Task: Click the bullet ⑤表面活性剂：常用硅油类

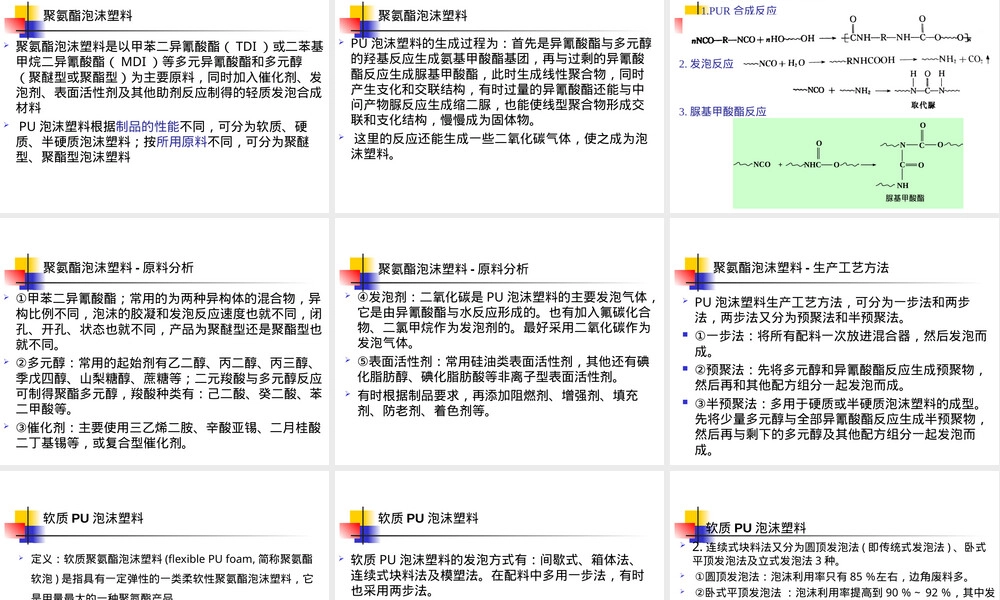Action: point(503,369)
